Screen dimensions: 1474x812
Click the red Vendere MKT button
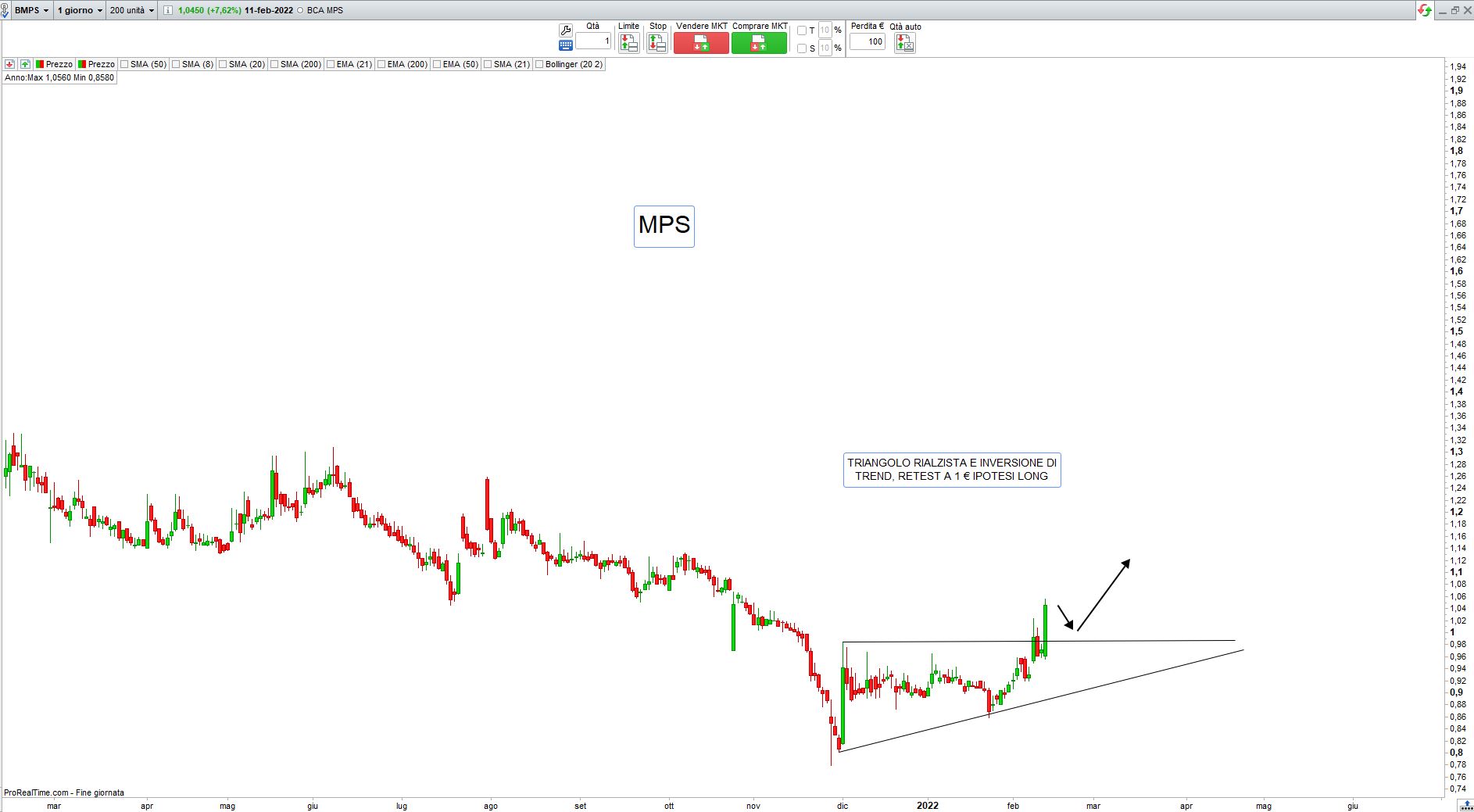tap(701, 43)
